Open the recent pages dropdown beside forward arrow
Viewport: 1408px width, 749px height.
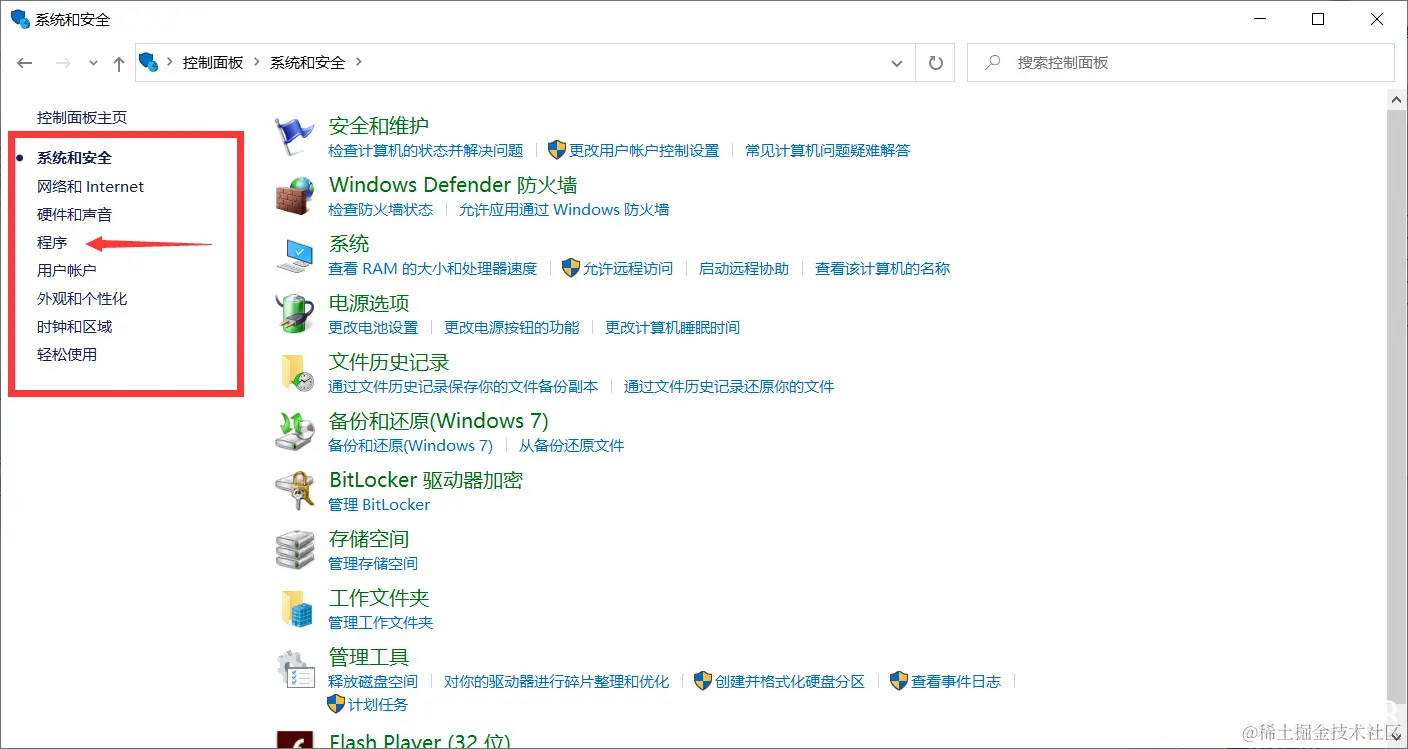[93, 62]
